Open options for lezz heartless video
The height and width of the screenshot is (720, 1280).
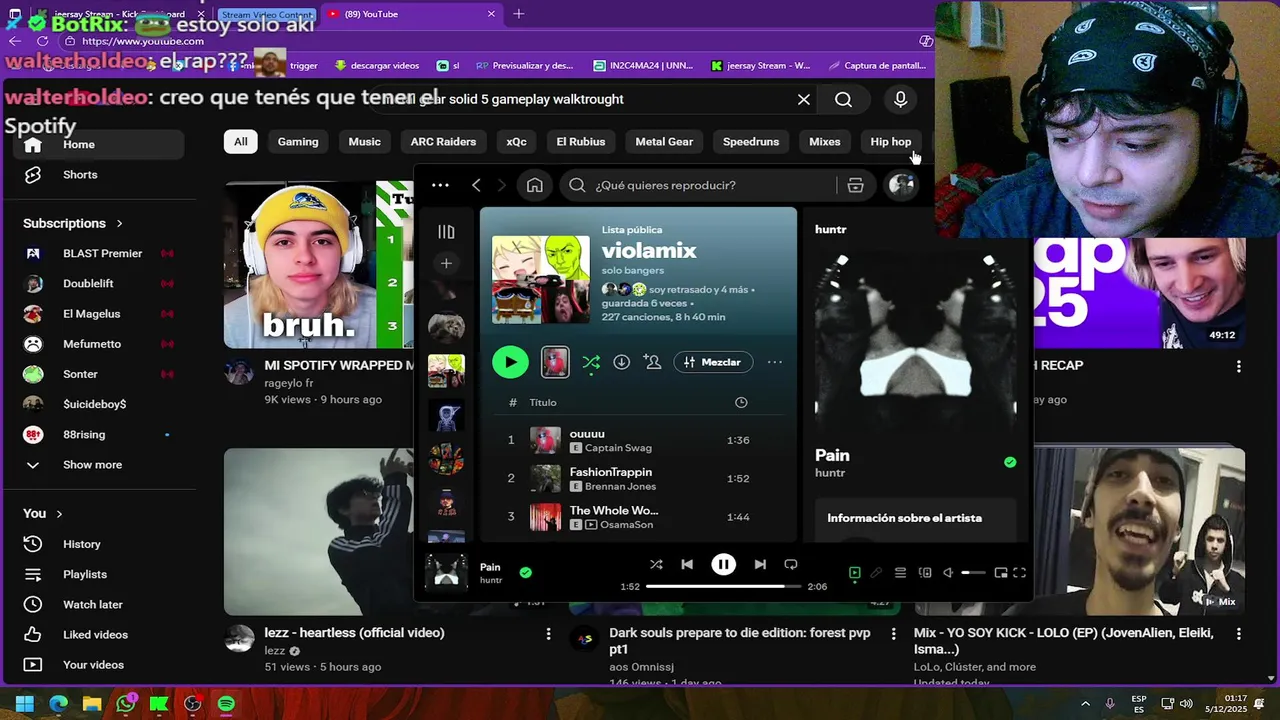click(548, 634)
